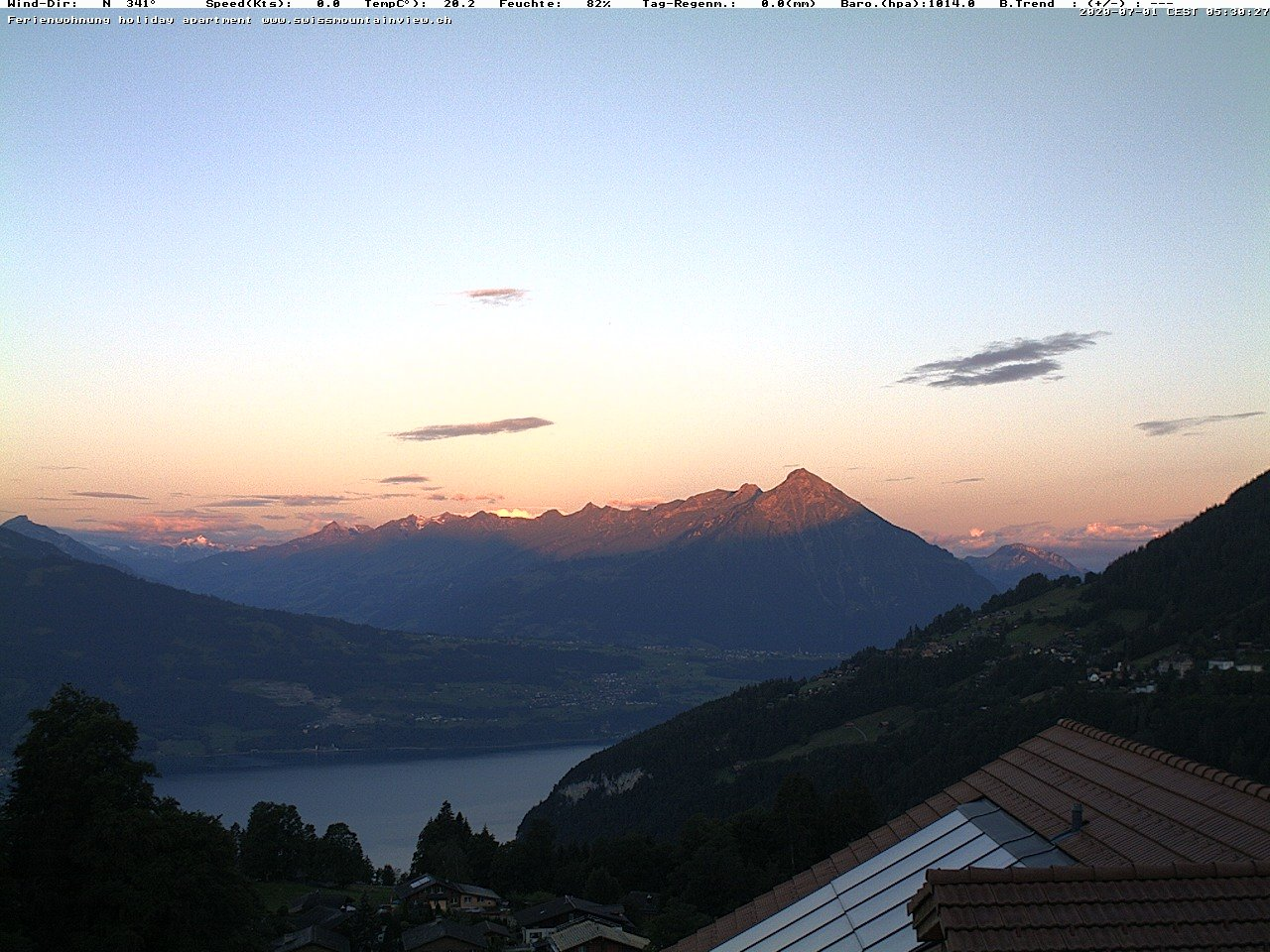Click the Wind-Dir label
Viewport: 1270px width, 952px height.
(42, 4)
